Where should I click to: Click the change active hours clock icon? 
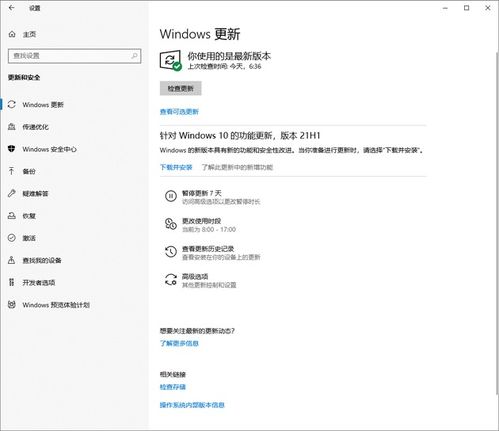171,224
